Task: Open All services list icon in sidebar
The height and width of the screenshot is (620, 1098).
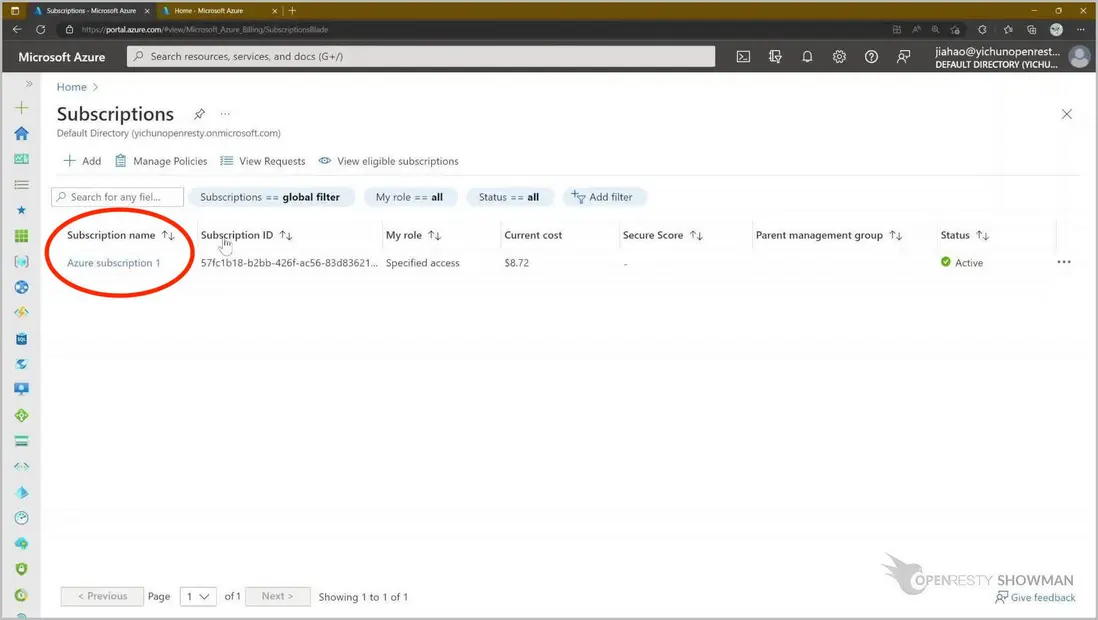Action: tap(22, 185)
